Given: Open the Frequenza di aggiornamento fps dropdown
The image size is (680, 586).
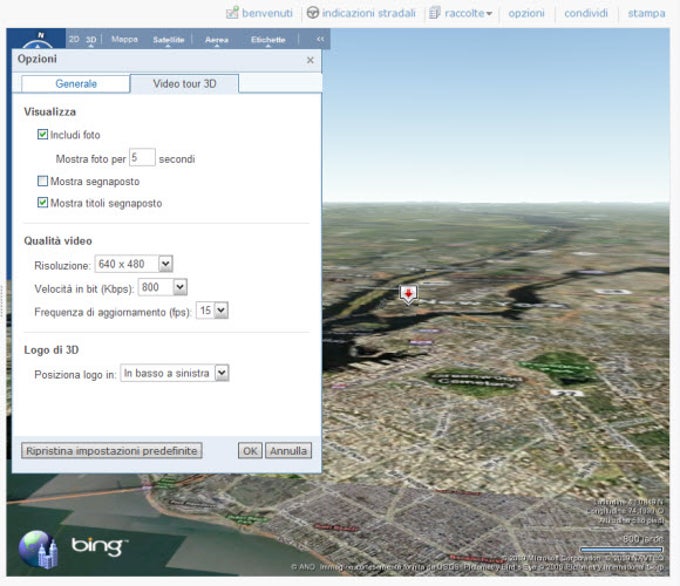Looking at the screenshot, I should [212, 310].
